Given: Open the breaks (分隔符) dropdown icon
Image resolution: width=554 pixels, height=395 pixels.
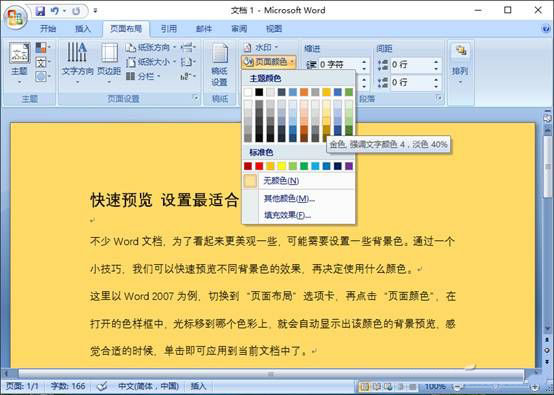Looking at the screenshot, I should 188,47.
